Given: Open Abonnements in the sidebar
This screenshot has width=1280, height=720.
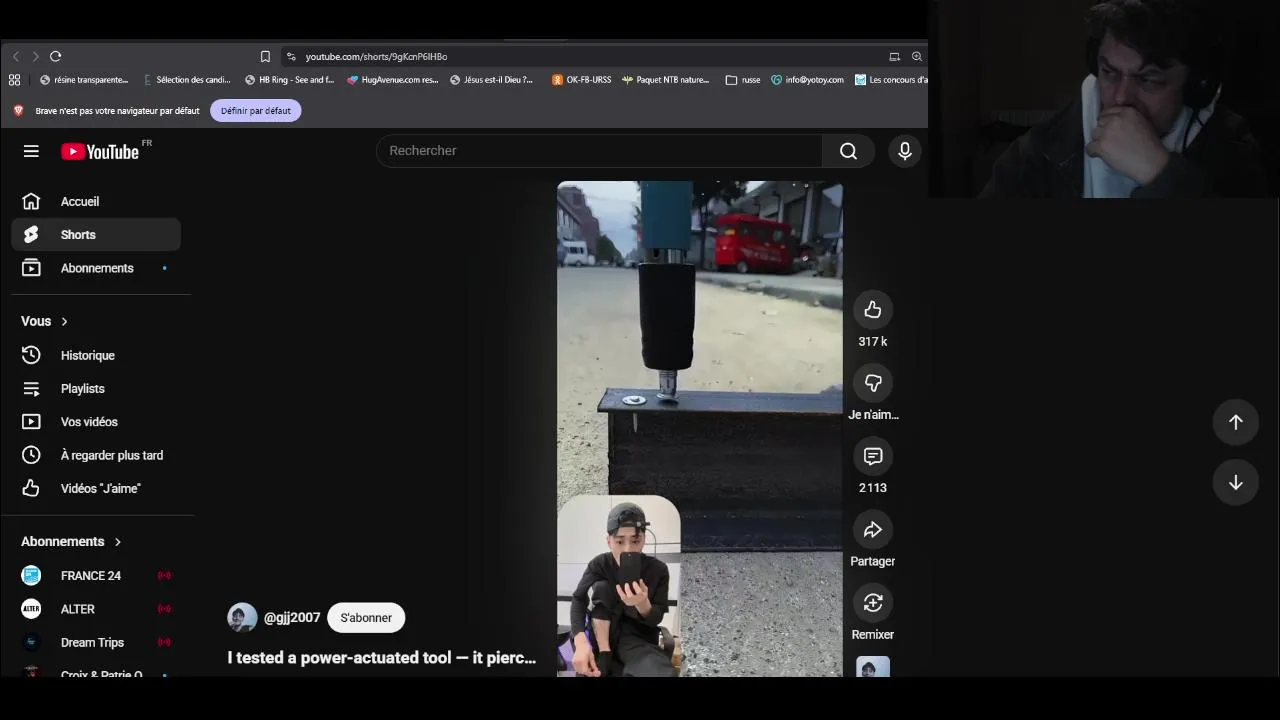Looking at the screenshot, I should (96, 268).
